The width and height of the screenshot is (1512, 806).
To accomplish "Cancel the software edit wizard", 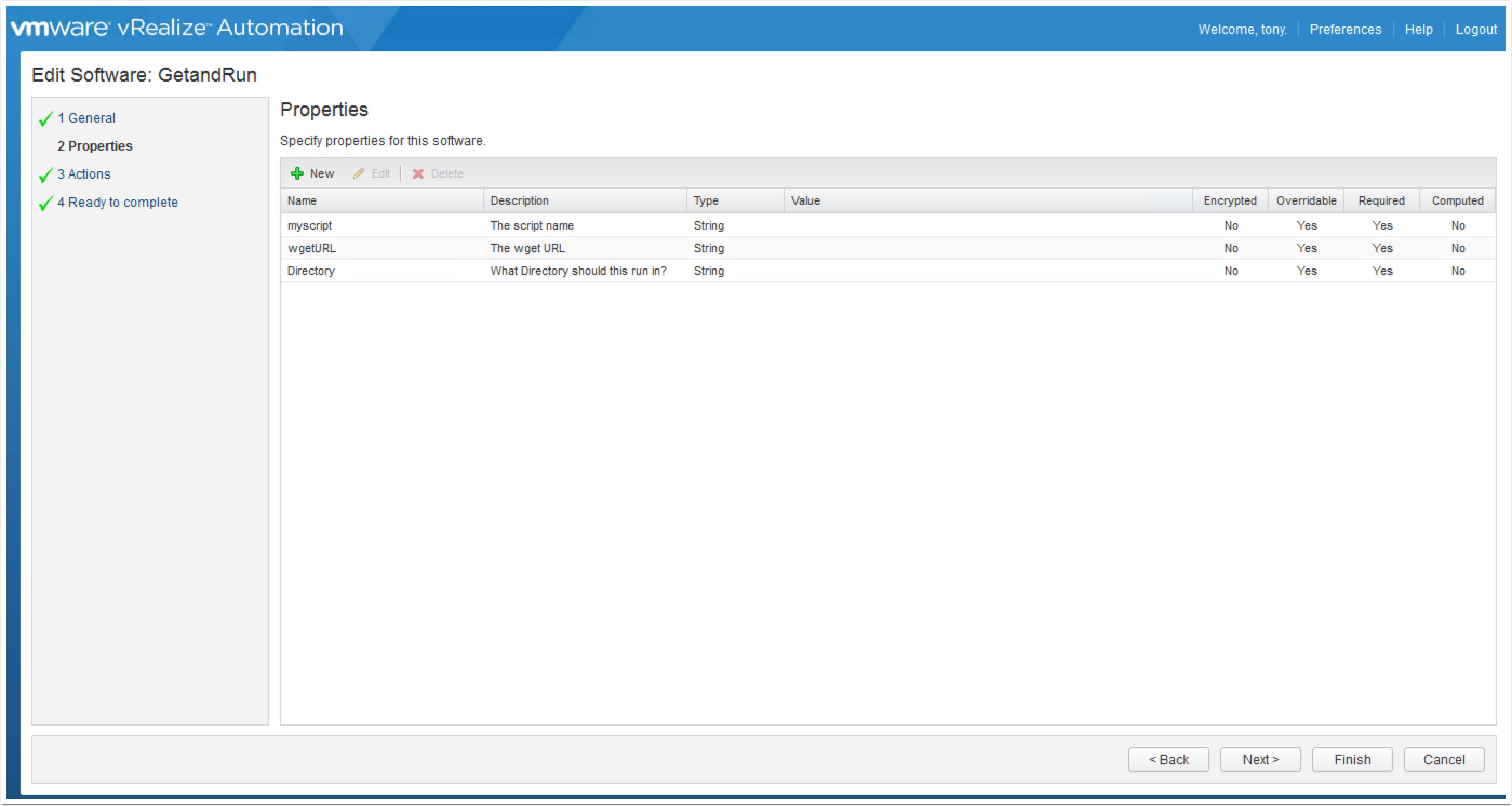I will click(1443, 760).
